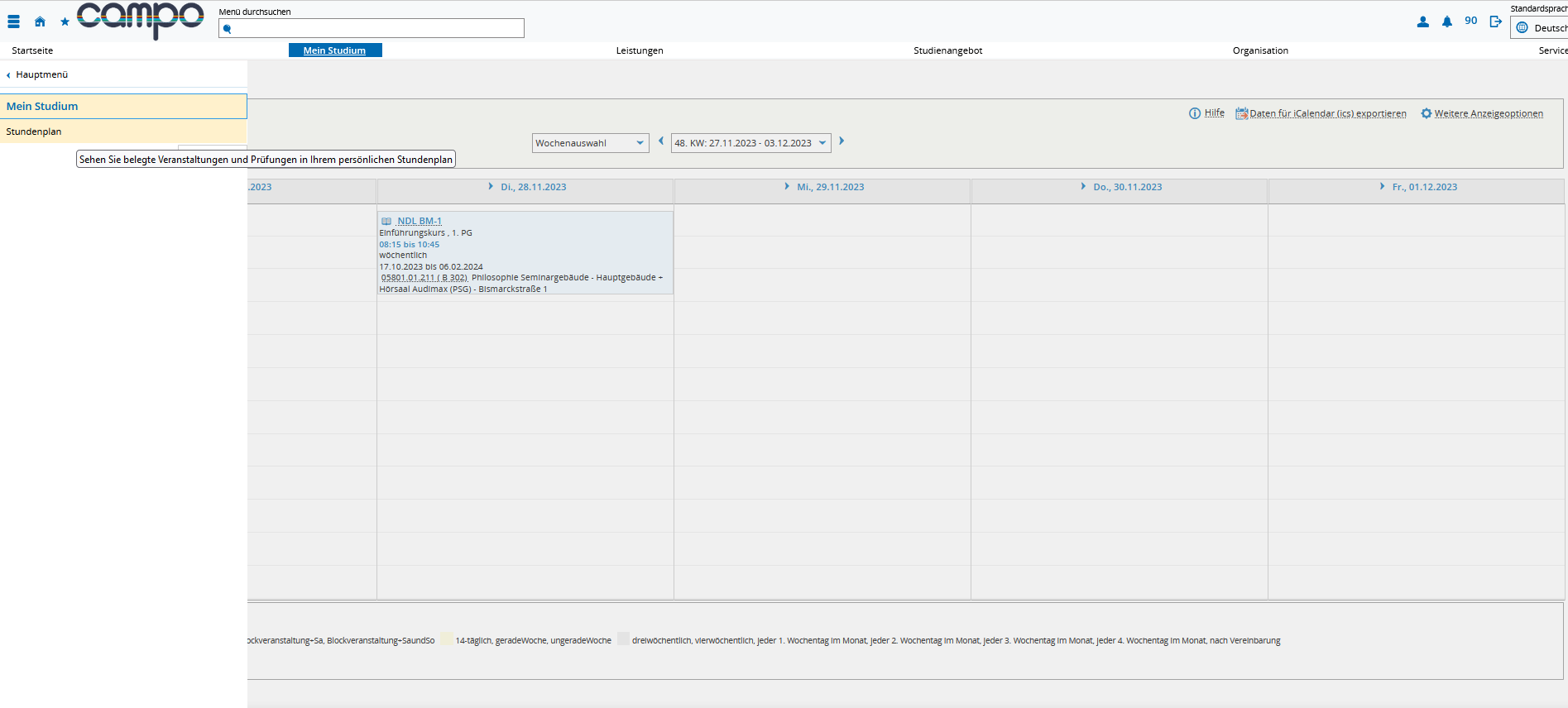This screenshot has height=708, width=1568.
Task: Open the NDL BM-1 course link
Action: (420, 221)
